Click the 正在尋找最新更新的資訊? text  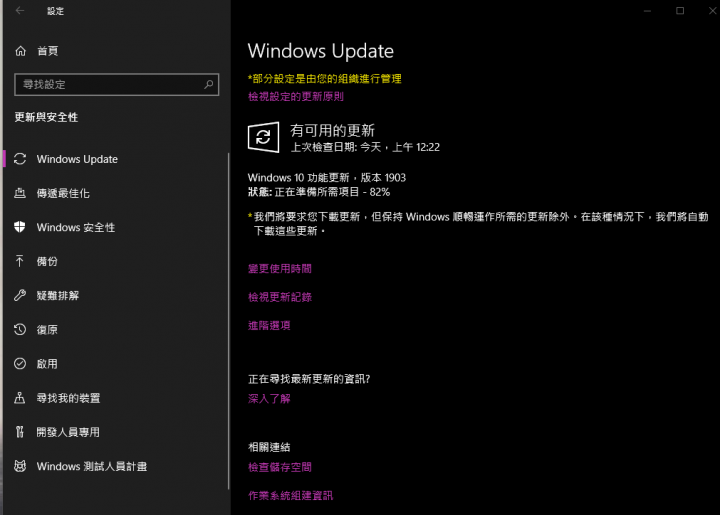pyautogui.click(x=309, y=379)
